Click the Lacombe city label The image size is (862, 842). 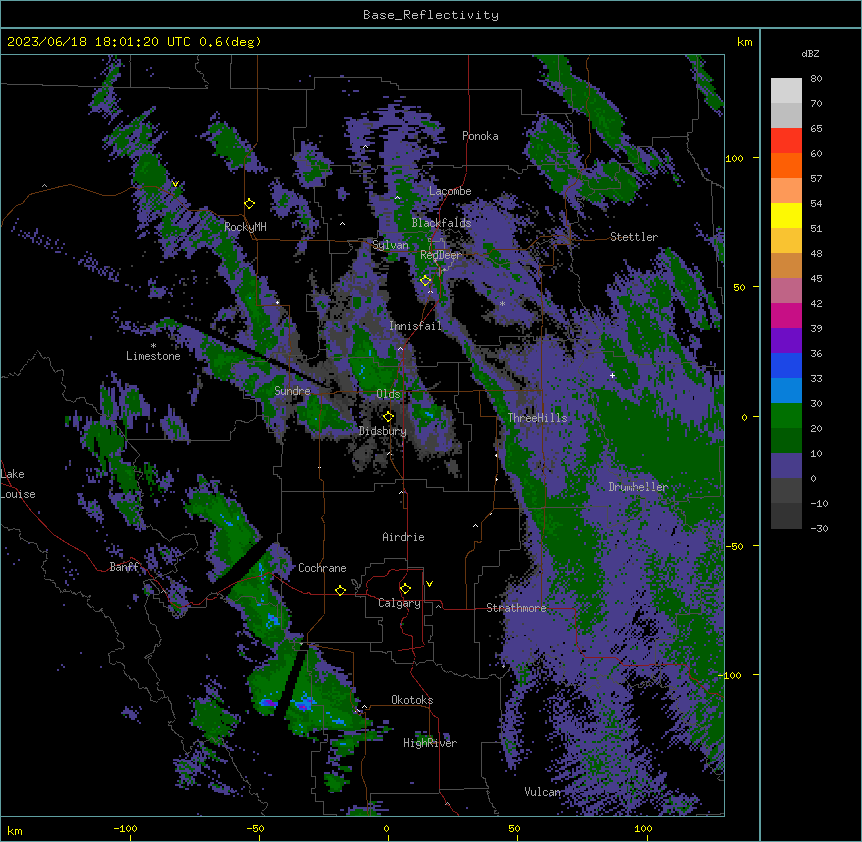[x=450, y=191]
